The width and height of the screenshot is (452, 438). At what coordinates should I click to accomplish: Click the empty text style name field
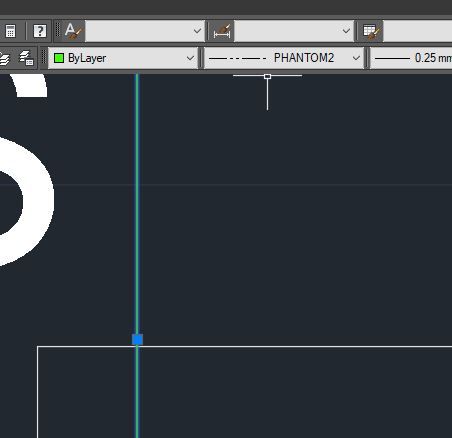pyautogui.click(x=139, y=31)
